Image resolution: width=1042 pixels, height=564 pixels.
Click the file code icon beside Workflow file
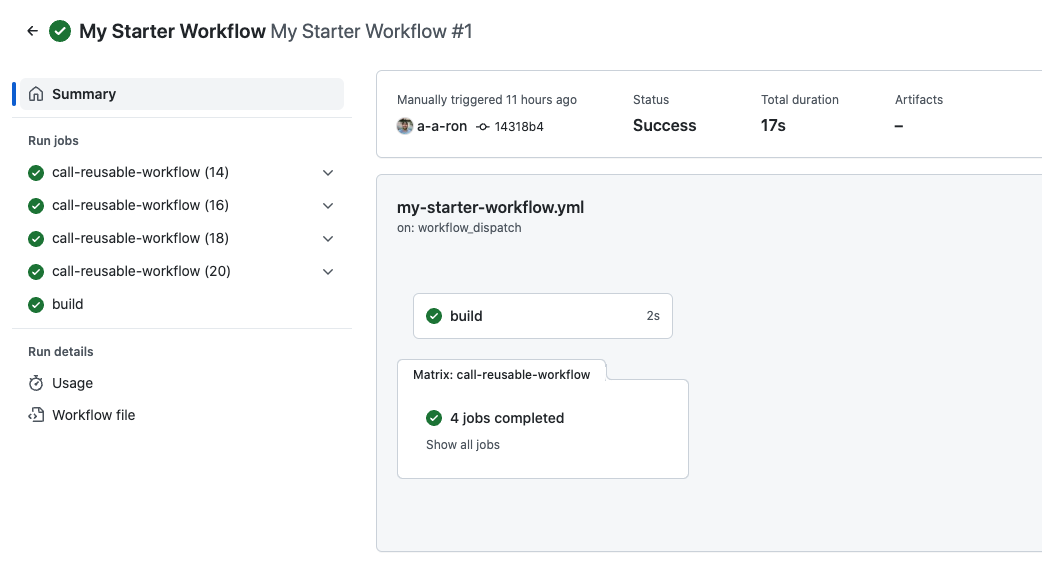pyautogui.click(x=36, y=415)
